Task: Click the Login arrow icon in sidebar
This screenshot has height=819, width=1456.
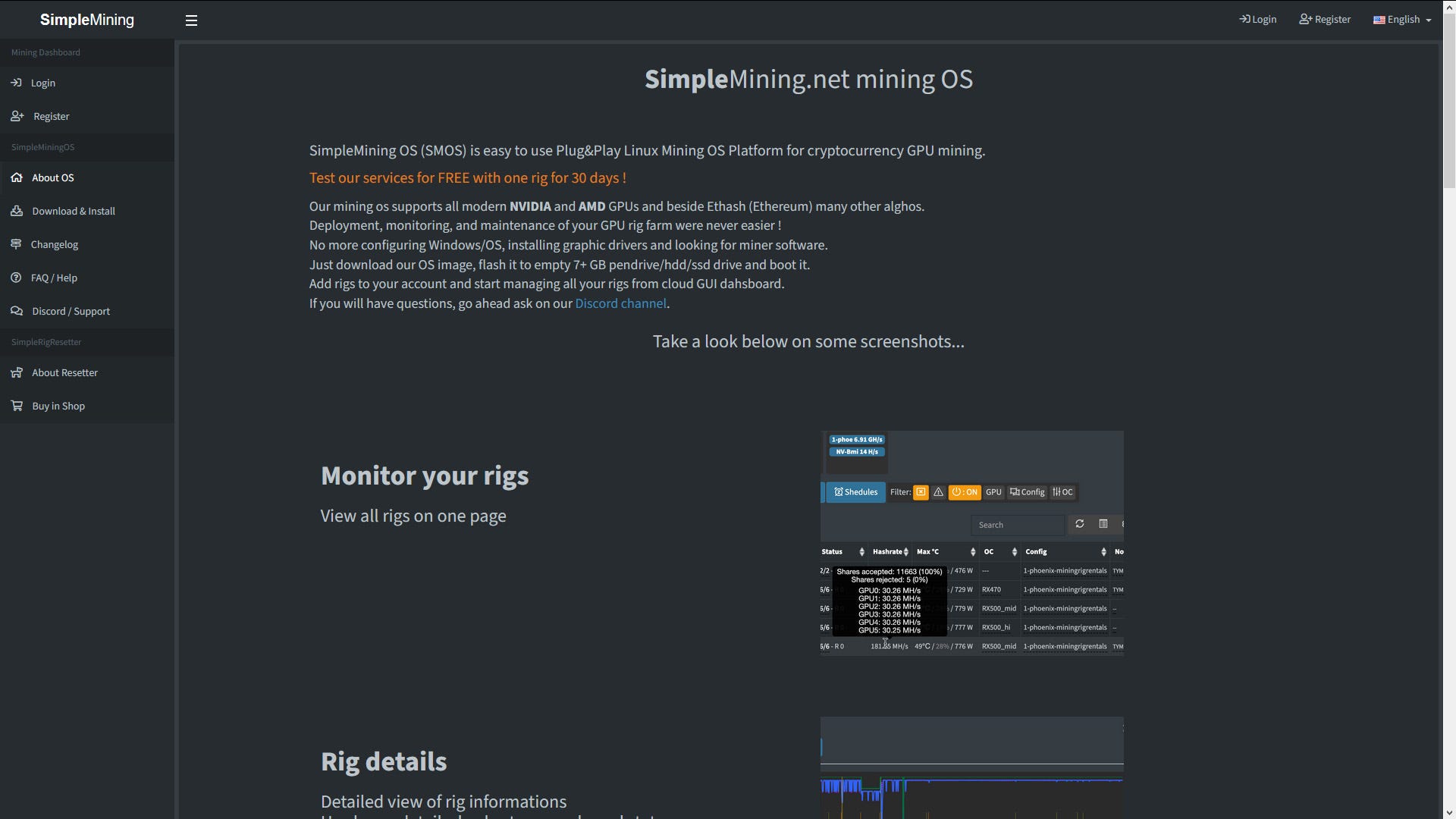Action: pos(16,83)
